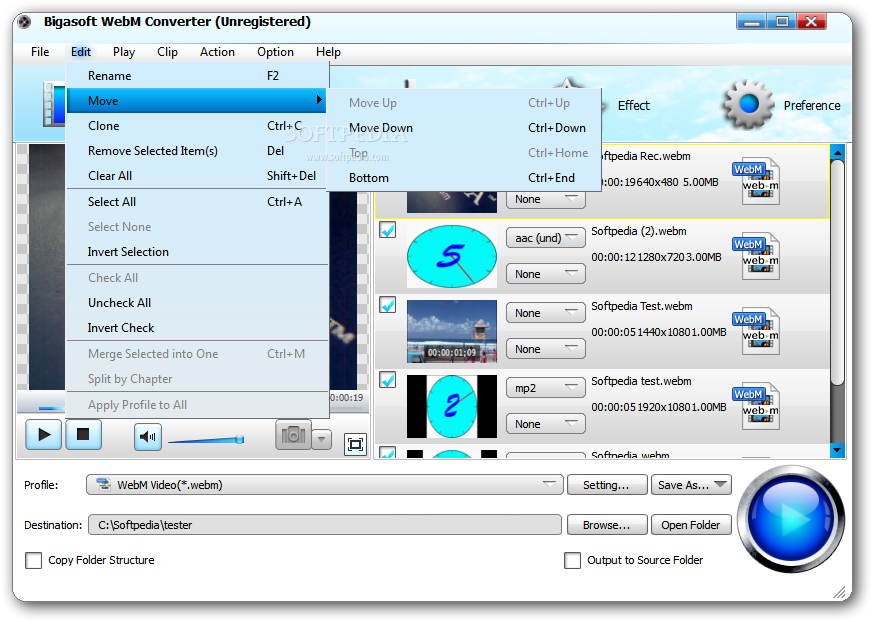
Task: Enable Output to Source Folder checkbox
Action: (572, 560)
